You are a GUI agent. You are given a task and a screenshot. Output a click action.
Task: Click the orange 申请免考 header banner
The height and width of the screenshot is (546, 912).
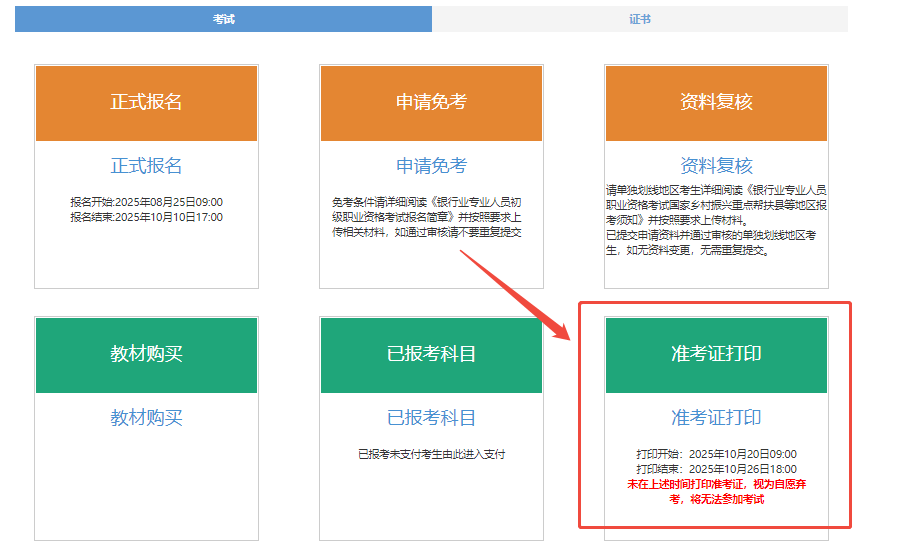[x=431, y=103]
